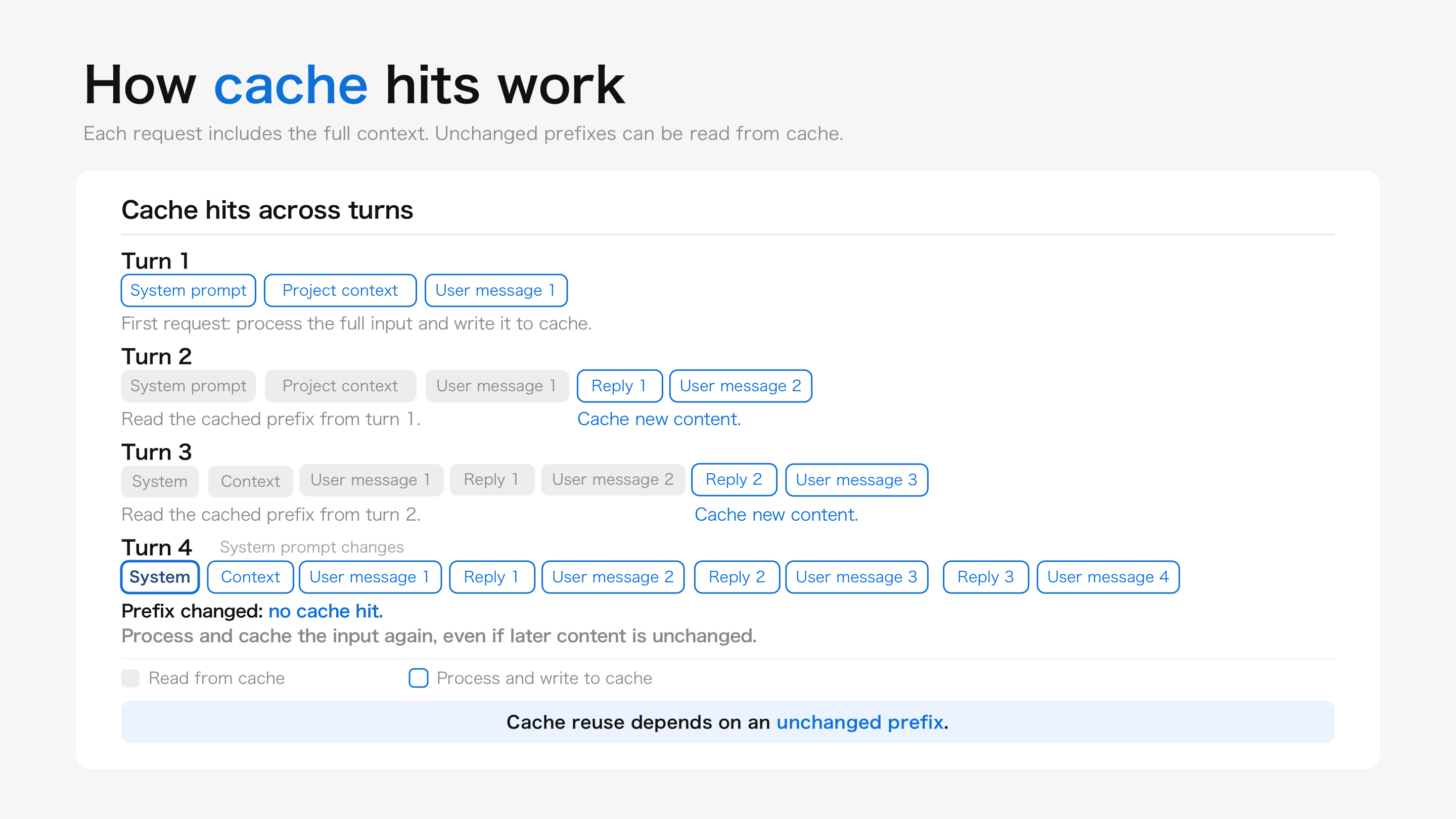Select the Turn 1 User message 1 chip
The height and width of the screenshot is (819, 1456).
pyautogui.click(x=495, y=291)
